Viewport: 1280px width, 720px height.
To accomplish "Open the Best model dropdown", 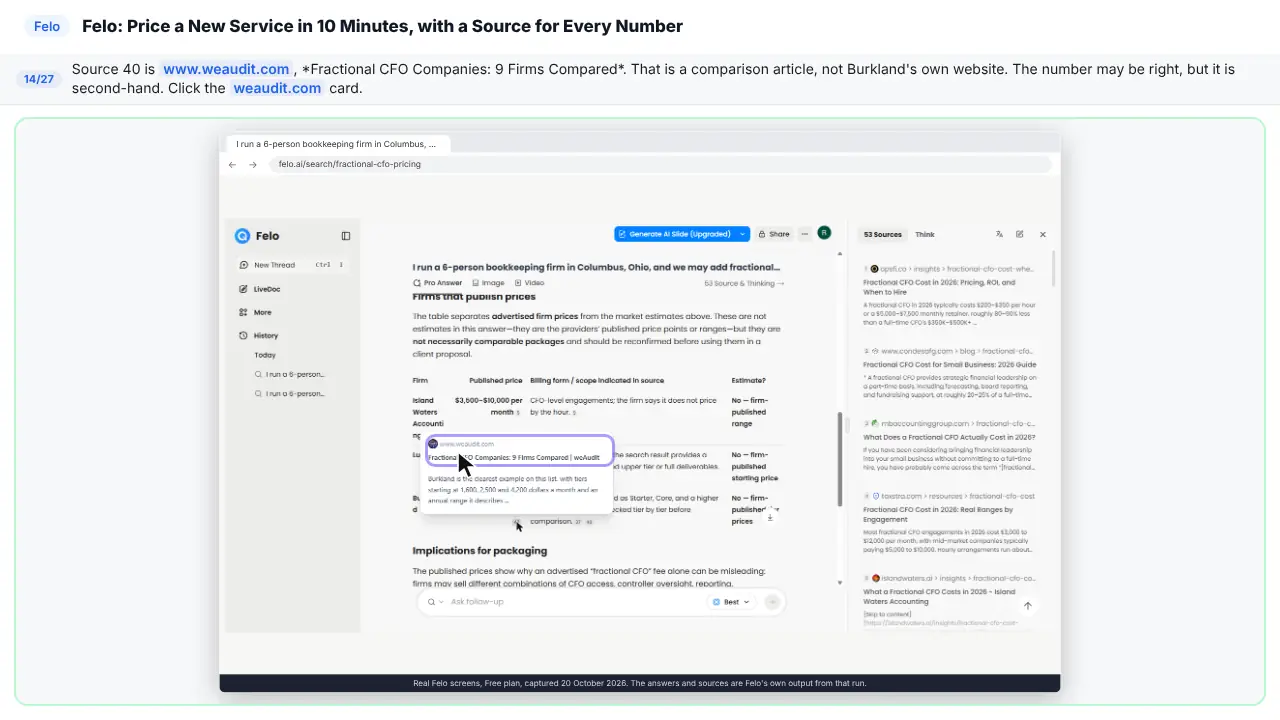I will [731, 602].
